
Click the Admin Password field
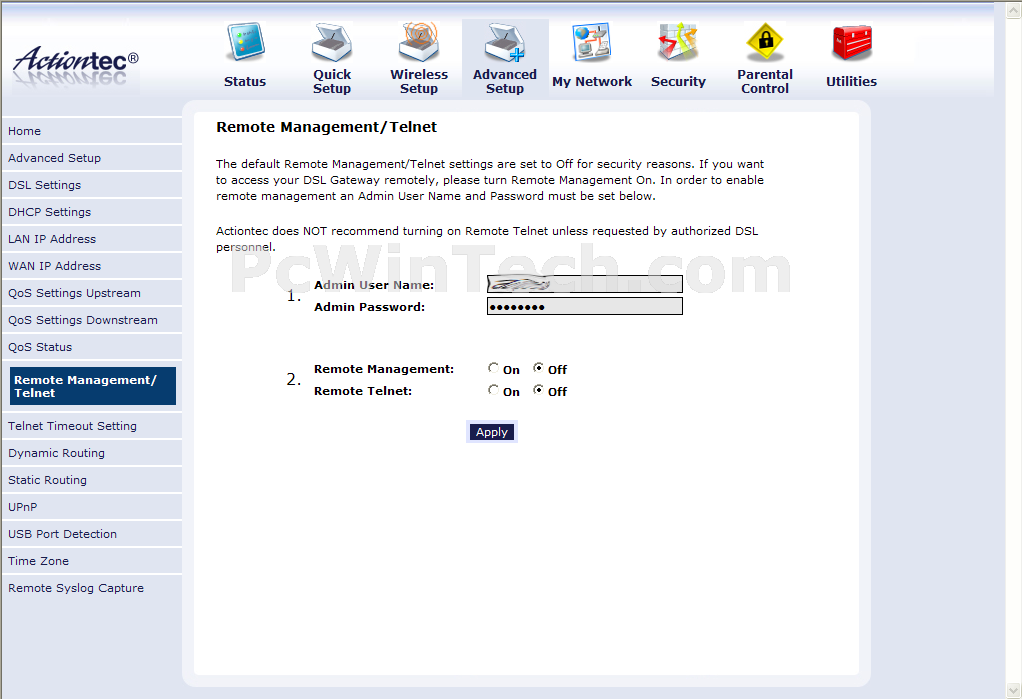pyautogui.click(x=585, y=306)
